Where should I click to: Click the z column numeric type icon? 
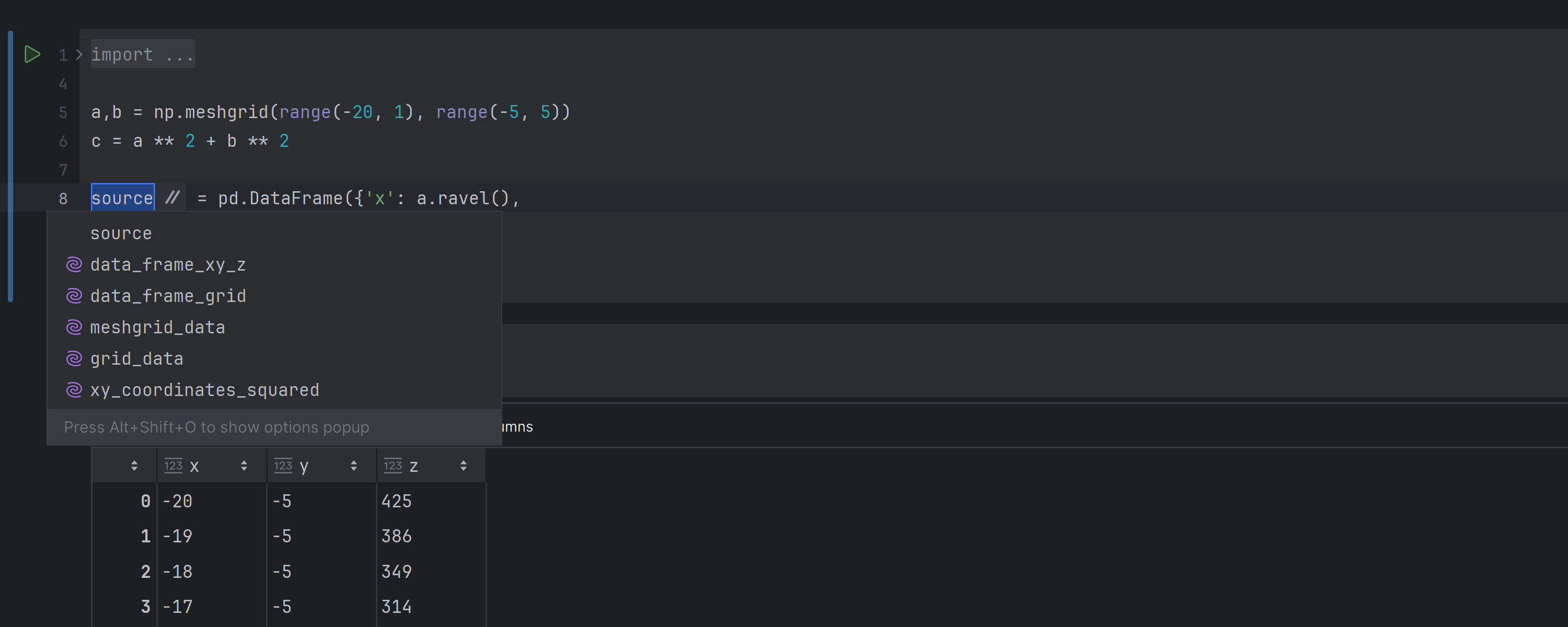(x=393, y=466)
